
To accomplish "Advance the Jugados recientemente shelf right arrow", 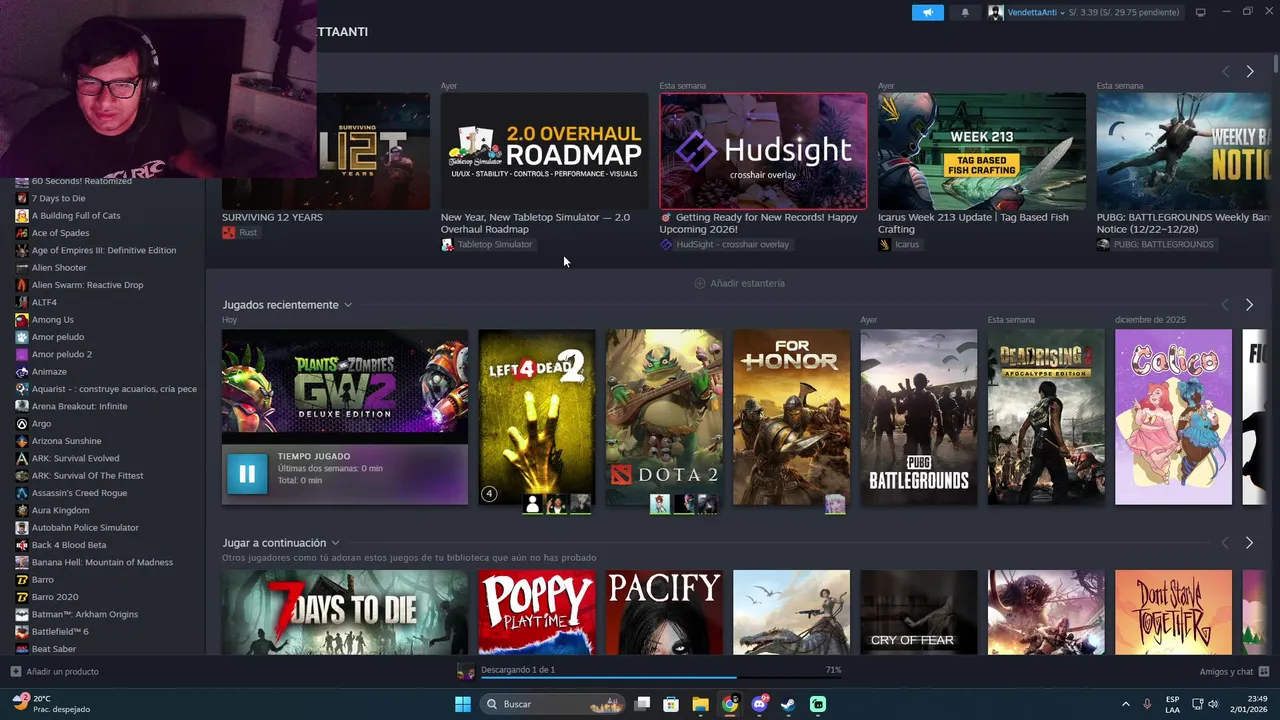I will pyautogui.click(x=1249, y=305).
